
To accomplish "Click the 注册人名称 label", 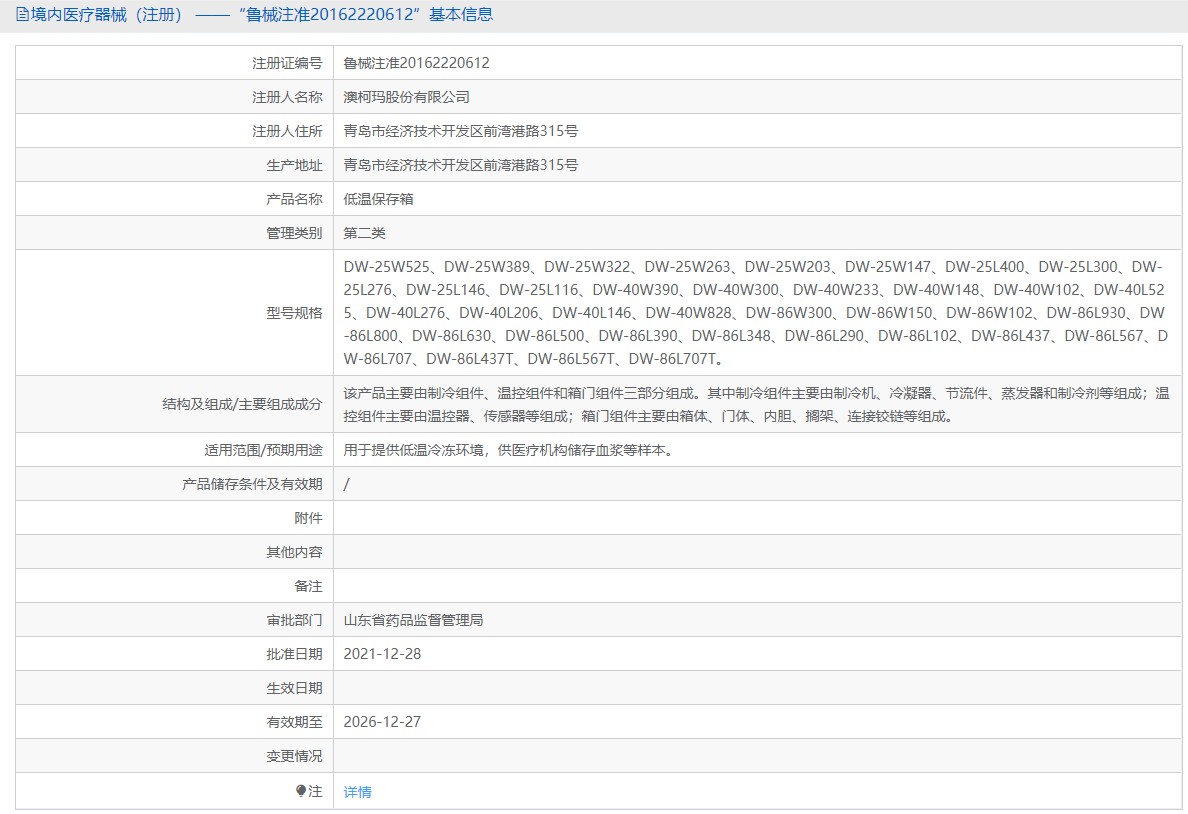I will pyautogui.click(x=287, y=97).
